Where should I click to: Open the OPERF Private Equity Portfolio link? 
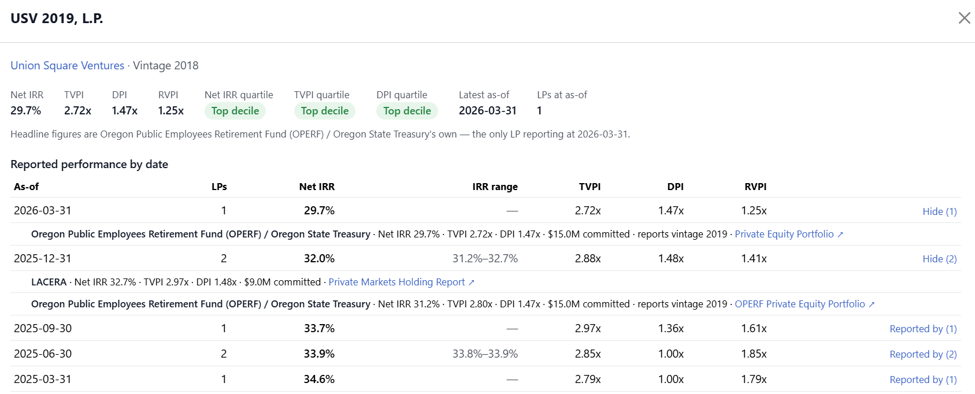tap(805, 305)
